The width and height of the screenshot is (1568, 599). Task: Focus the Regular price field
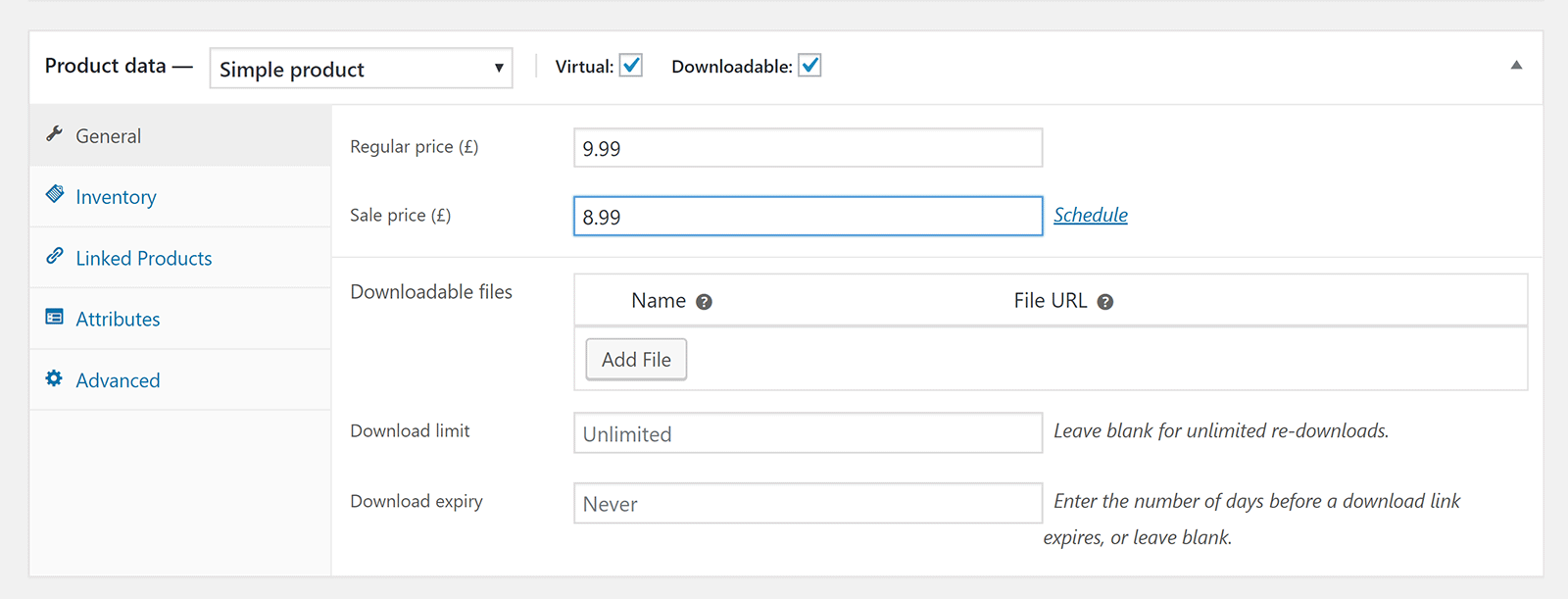808,148
